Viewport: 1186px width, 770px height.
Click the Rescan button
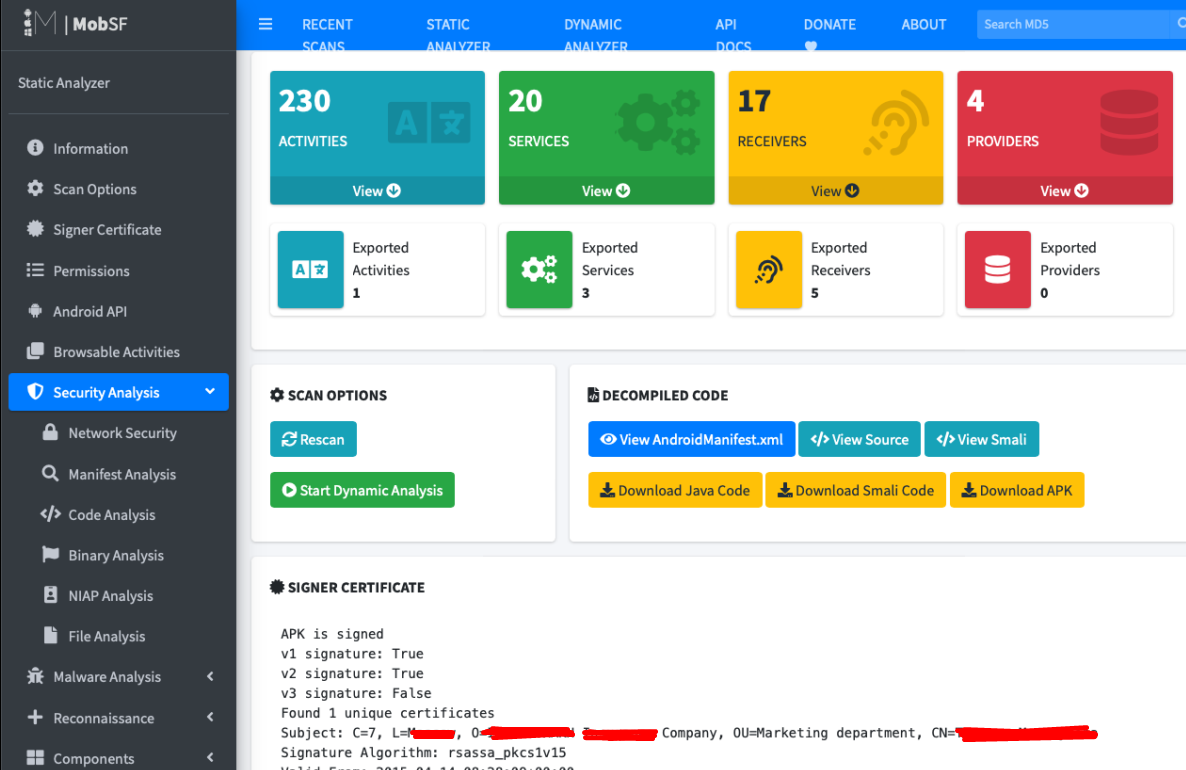coord(313,439)
